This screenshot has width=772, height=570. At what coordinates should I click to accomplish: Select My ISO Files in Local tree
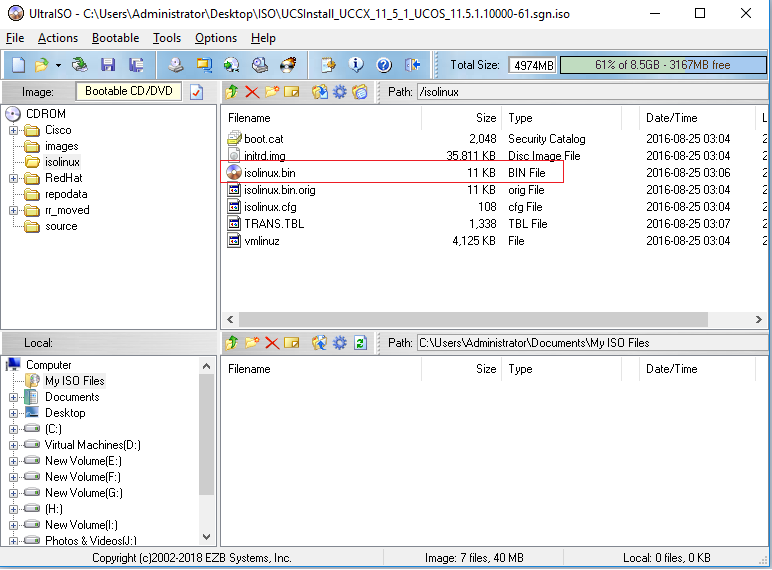pos(74,380)
